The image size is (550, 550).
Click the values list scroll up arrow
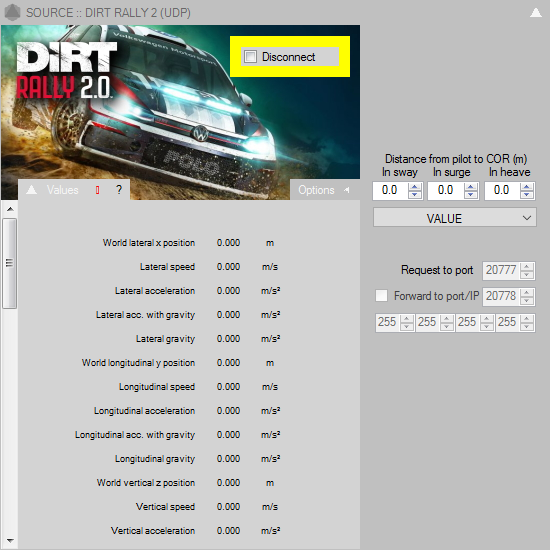[10, 209]
